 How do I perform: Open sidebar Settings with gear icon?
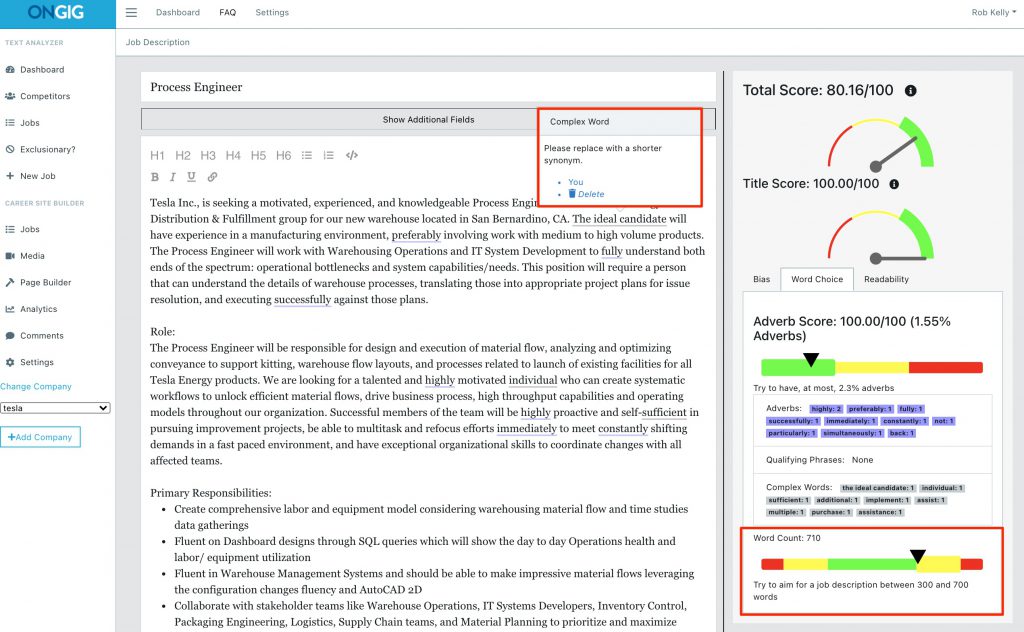29,362
